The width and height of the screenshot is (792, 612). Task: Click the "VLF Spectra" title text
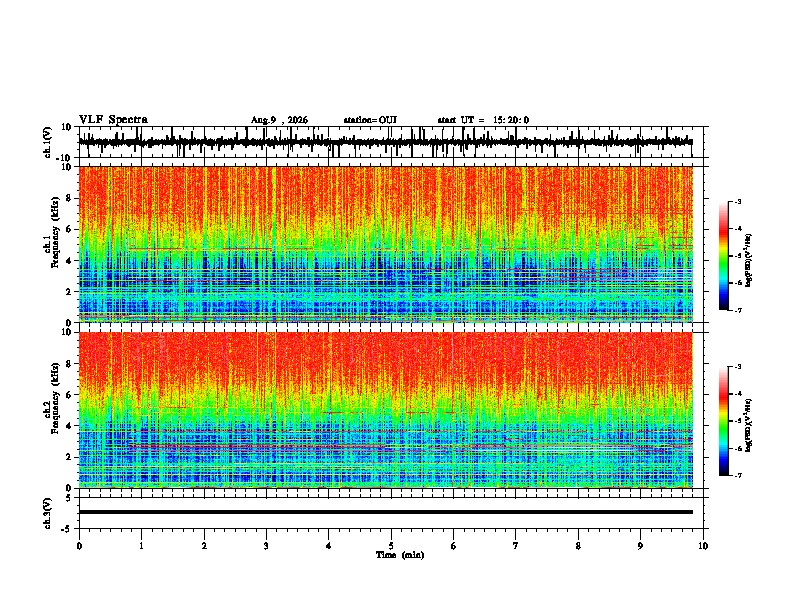(113, 120)
